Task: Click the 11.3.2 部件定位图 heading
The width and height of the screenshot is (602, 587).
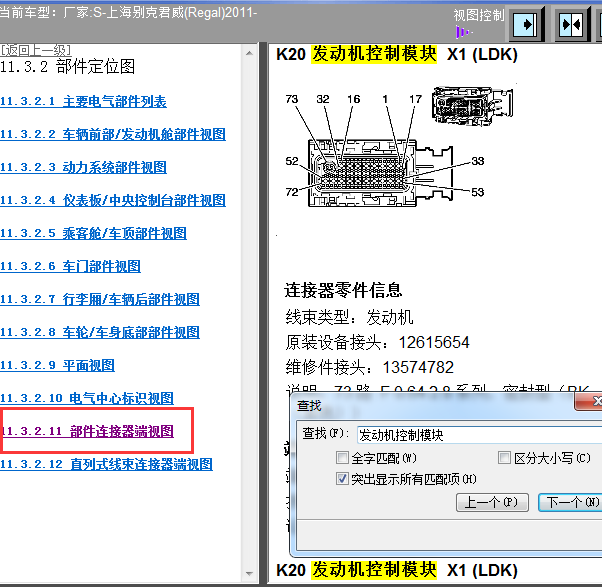Action: click(x=68, y=67)
